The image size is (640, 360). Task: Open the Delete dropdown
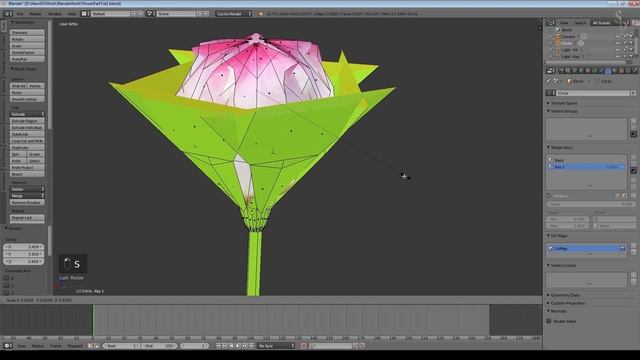(x=27, y=189)
